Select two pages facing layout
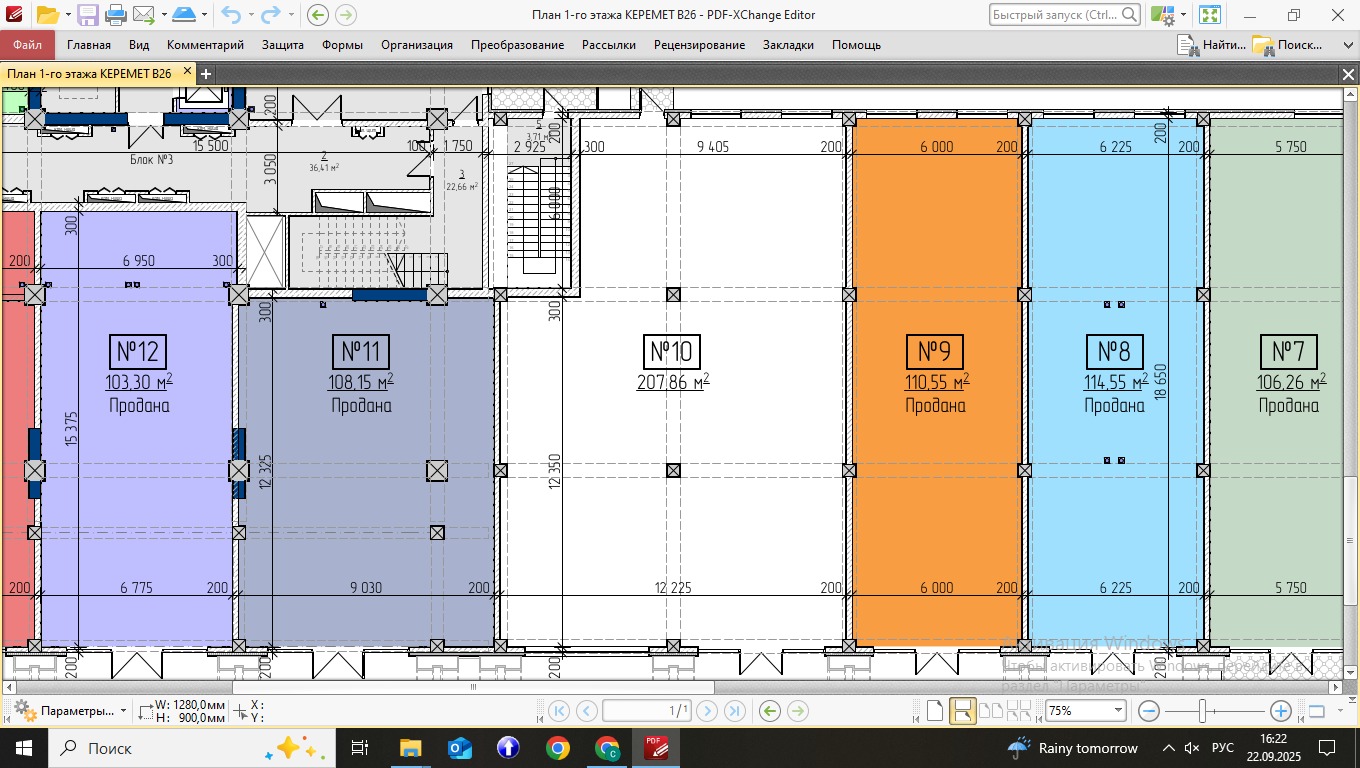This screenshot has width=1360, height=768. point(991,711)
